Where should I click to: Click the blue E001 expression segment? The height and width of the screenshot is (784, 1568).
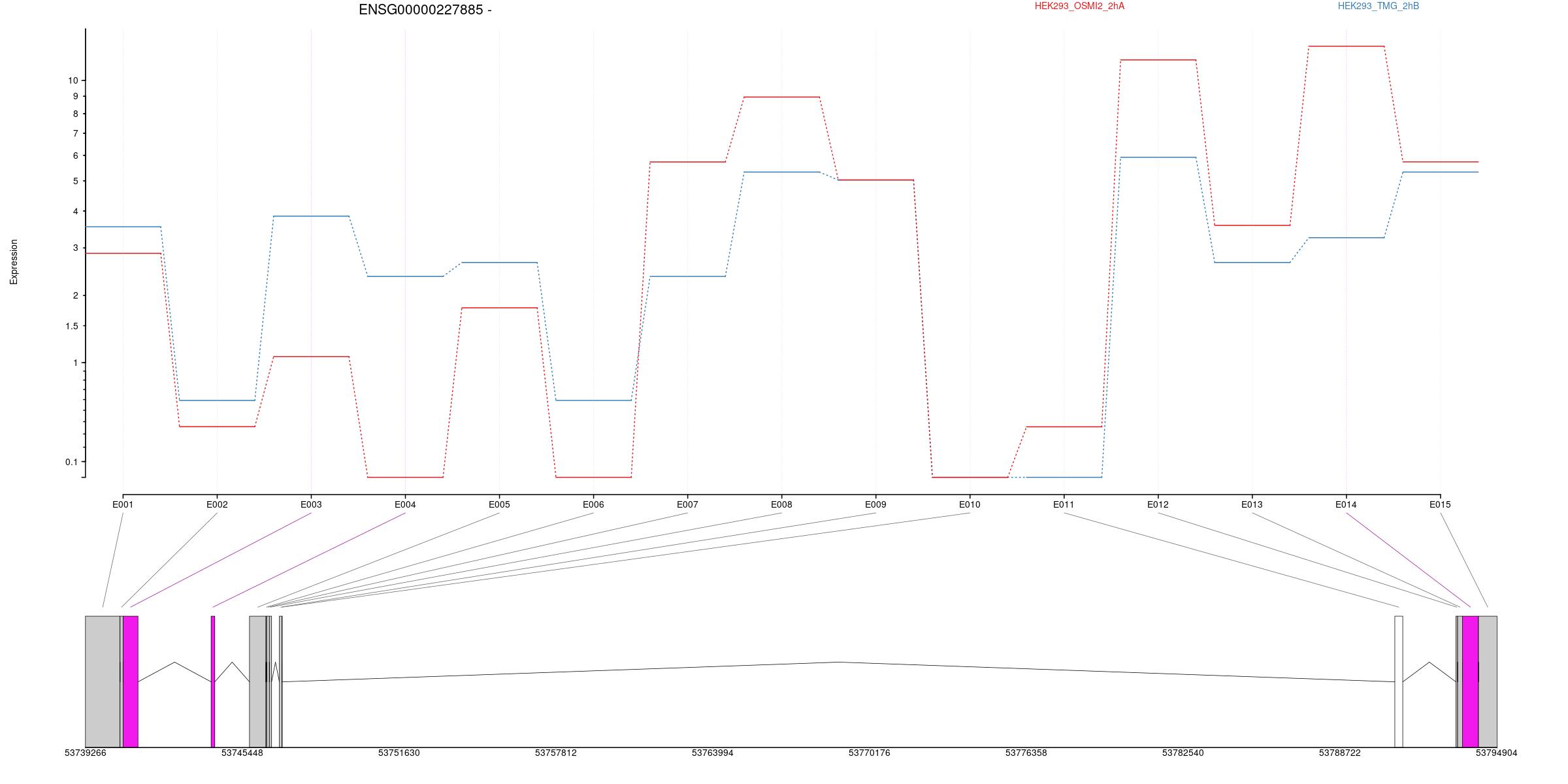coord(123,227)
